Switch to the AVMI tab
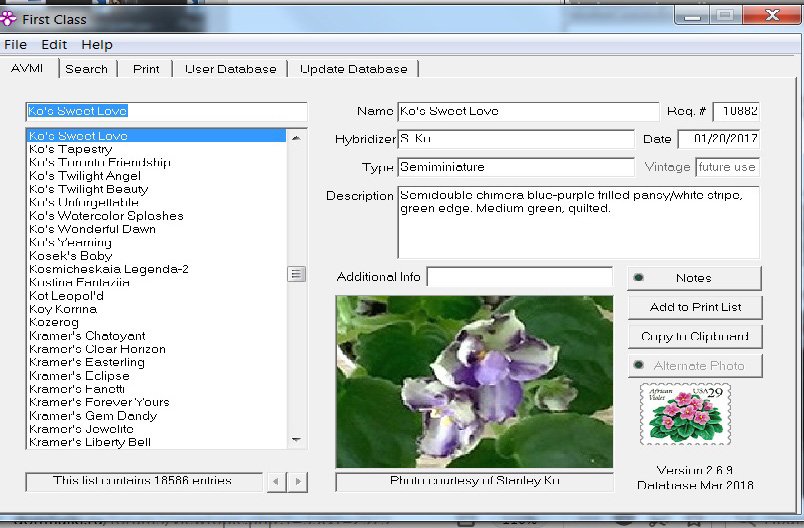This screenshot has height=528, width=804. [x=27, y=68]
